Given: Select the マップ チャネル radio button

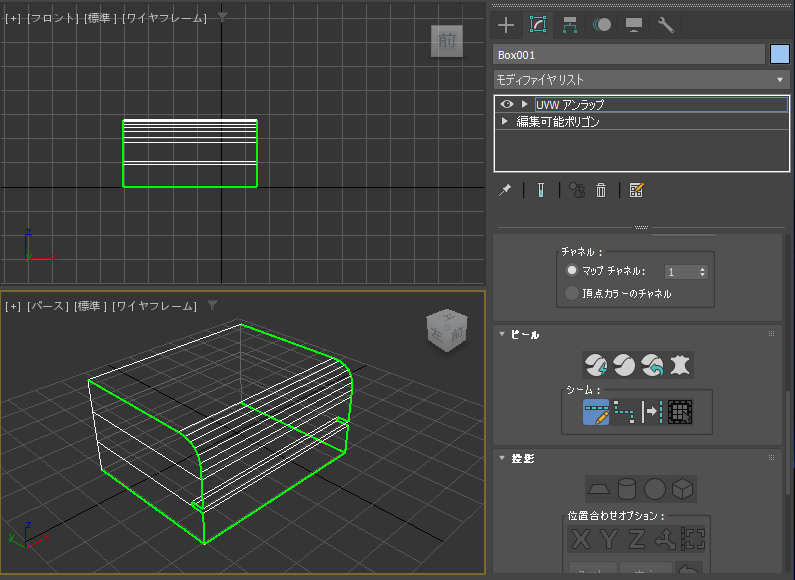Looking at the screenshot, I should [x=571, y=271].
